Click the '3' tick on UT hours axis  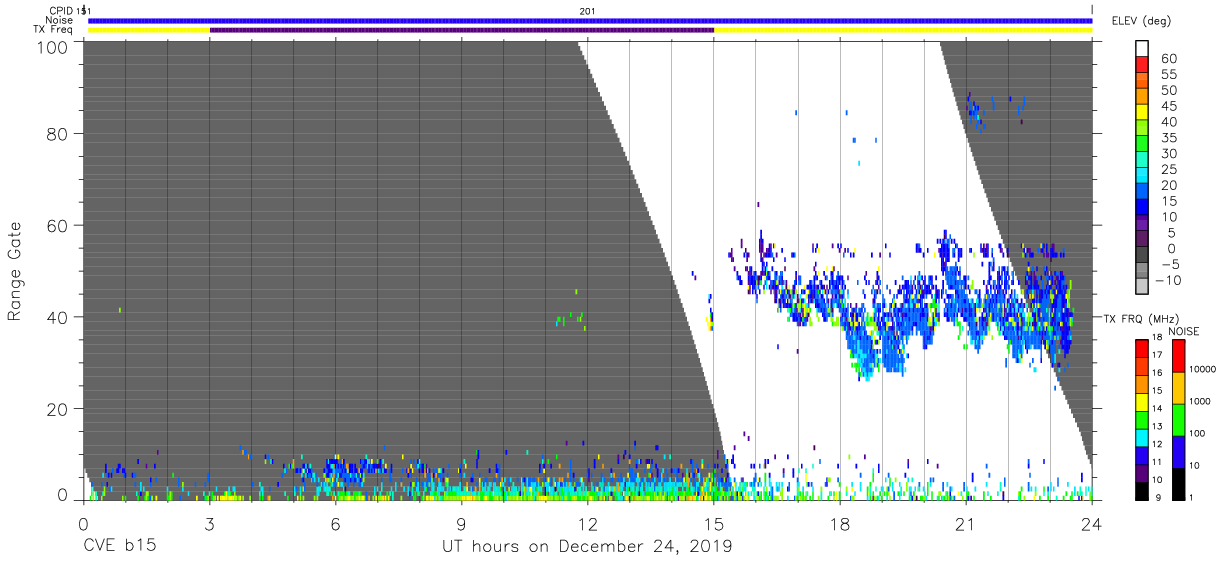click(x=209, y=524)
